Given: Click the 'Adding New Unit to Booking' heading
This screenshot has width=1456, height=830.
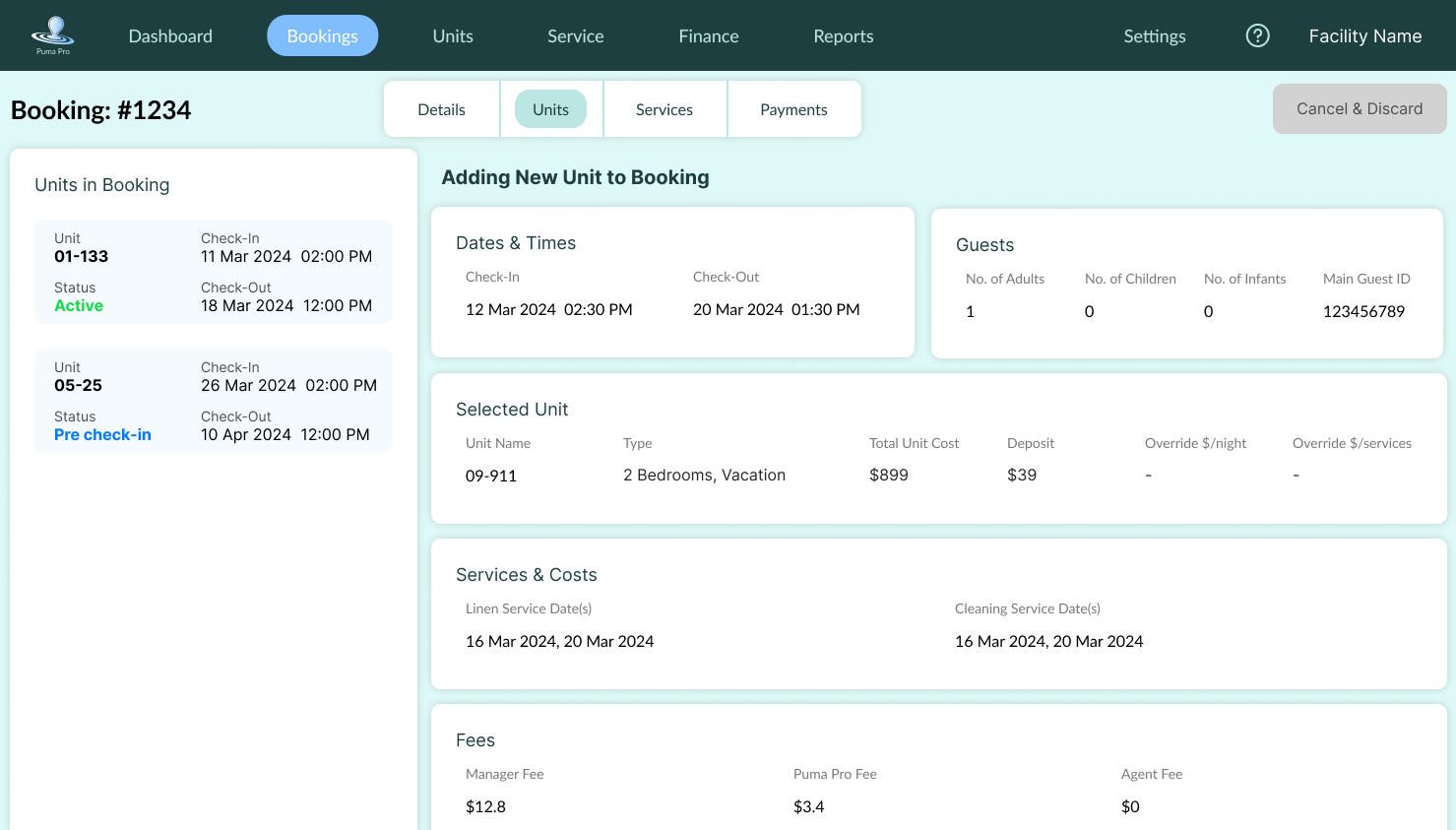Looking at the screenshot, I should [x=575, y=177].
